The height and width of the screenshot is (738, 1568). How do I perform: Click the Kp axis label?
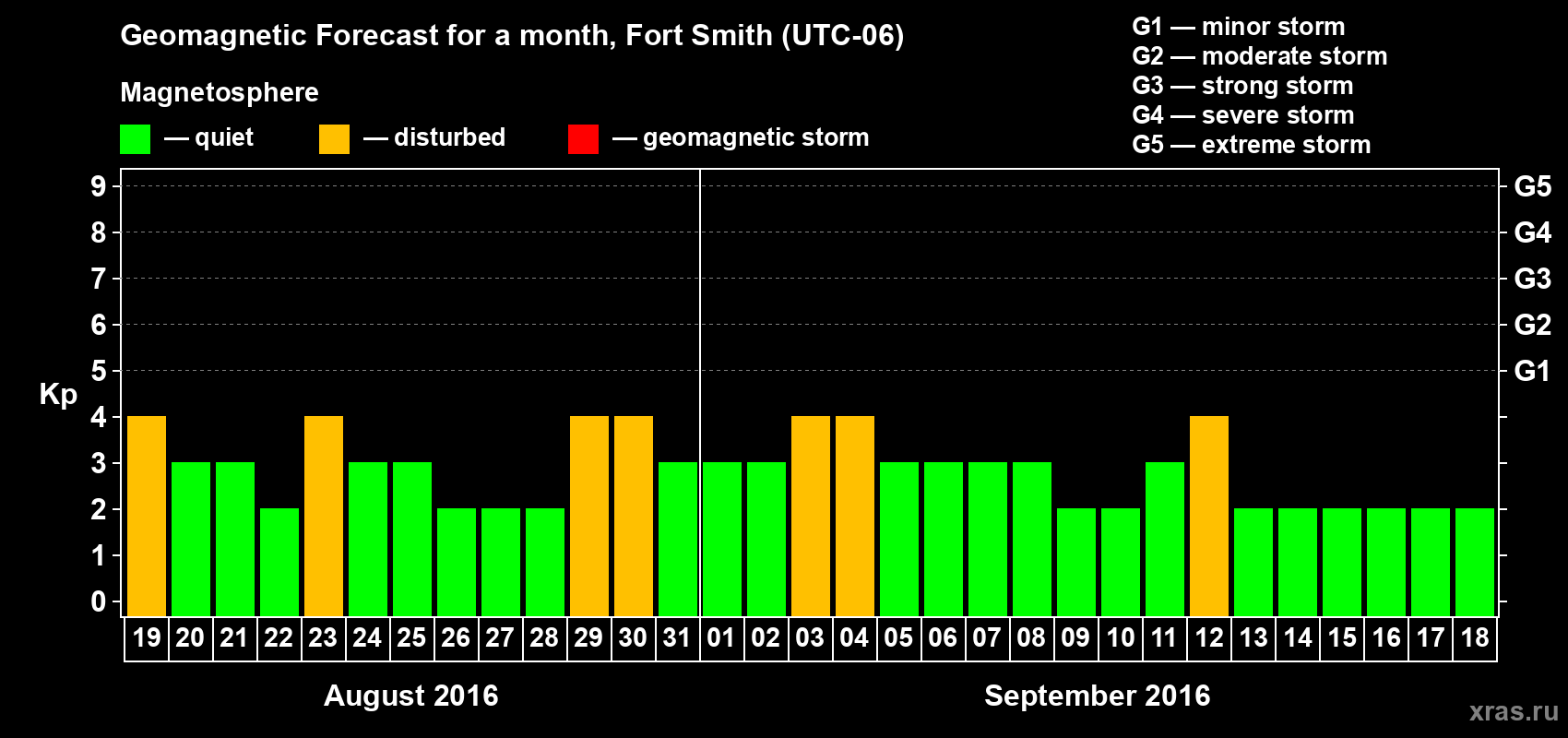58,395
